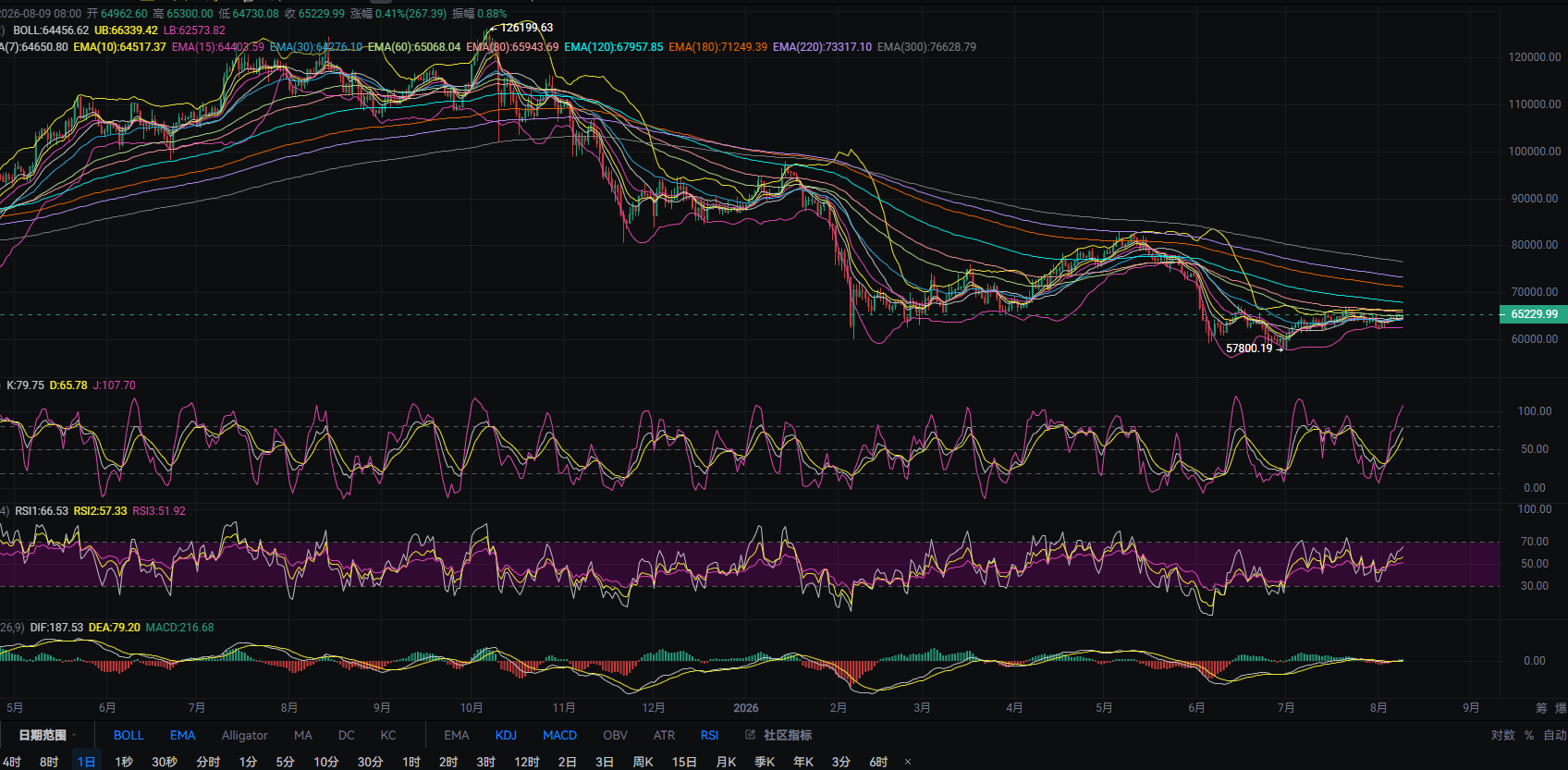The height and width of the screenshot is (770, 1568).
Task: Toggle the 筹 chip distribution icon
Action: pyautogui.click(x=1541, y=708)
